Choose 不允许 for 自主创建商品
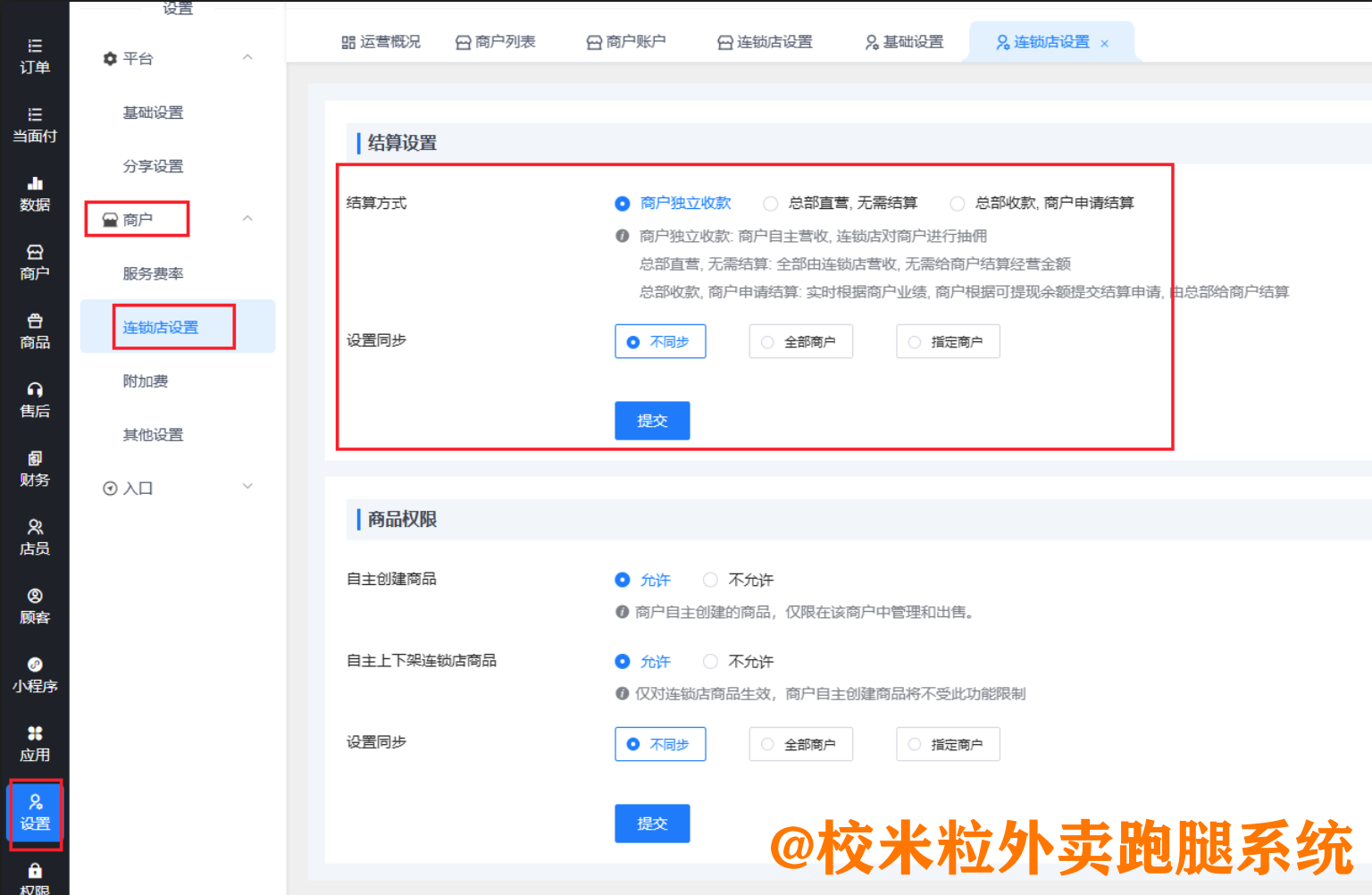 click(x=711, y=581)
